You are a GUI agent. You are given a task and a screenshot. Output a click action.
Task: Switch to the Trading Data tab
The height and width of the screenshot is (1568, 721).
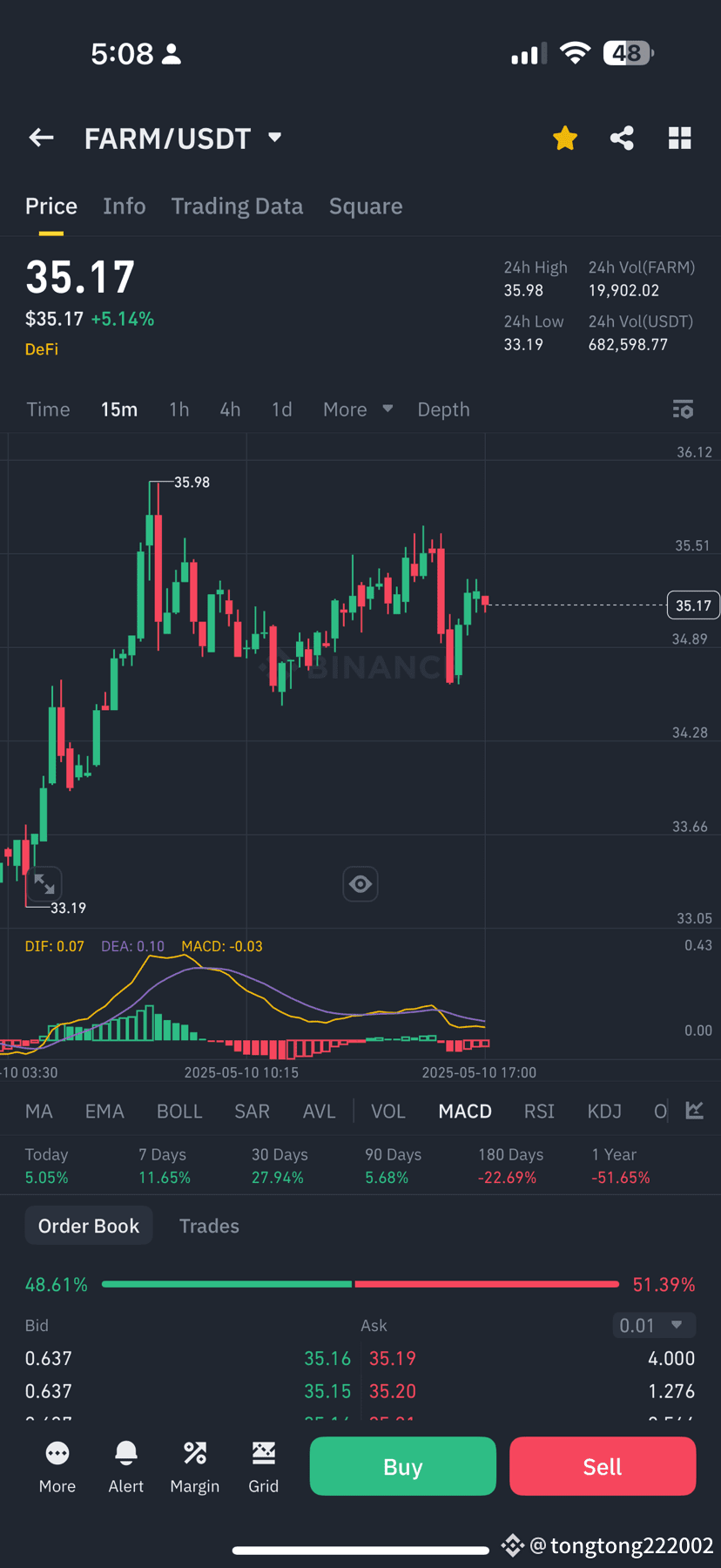[237, 206]
